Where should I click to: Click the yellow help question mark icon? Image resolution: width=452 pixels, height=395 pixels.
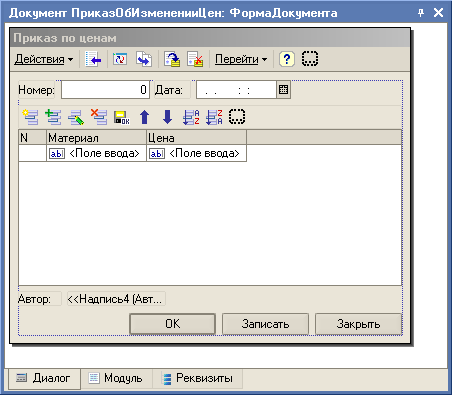click(287, 59)
